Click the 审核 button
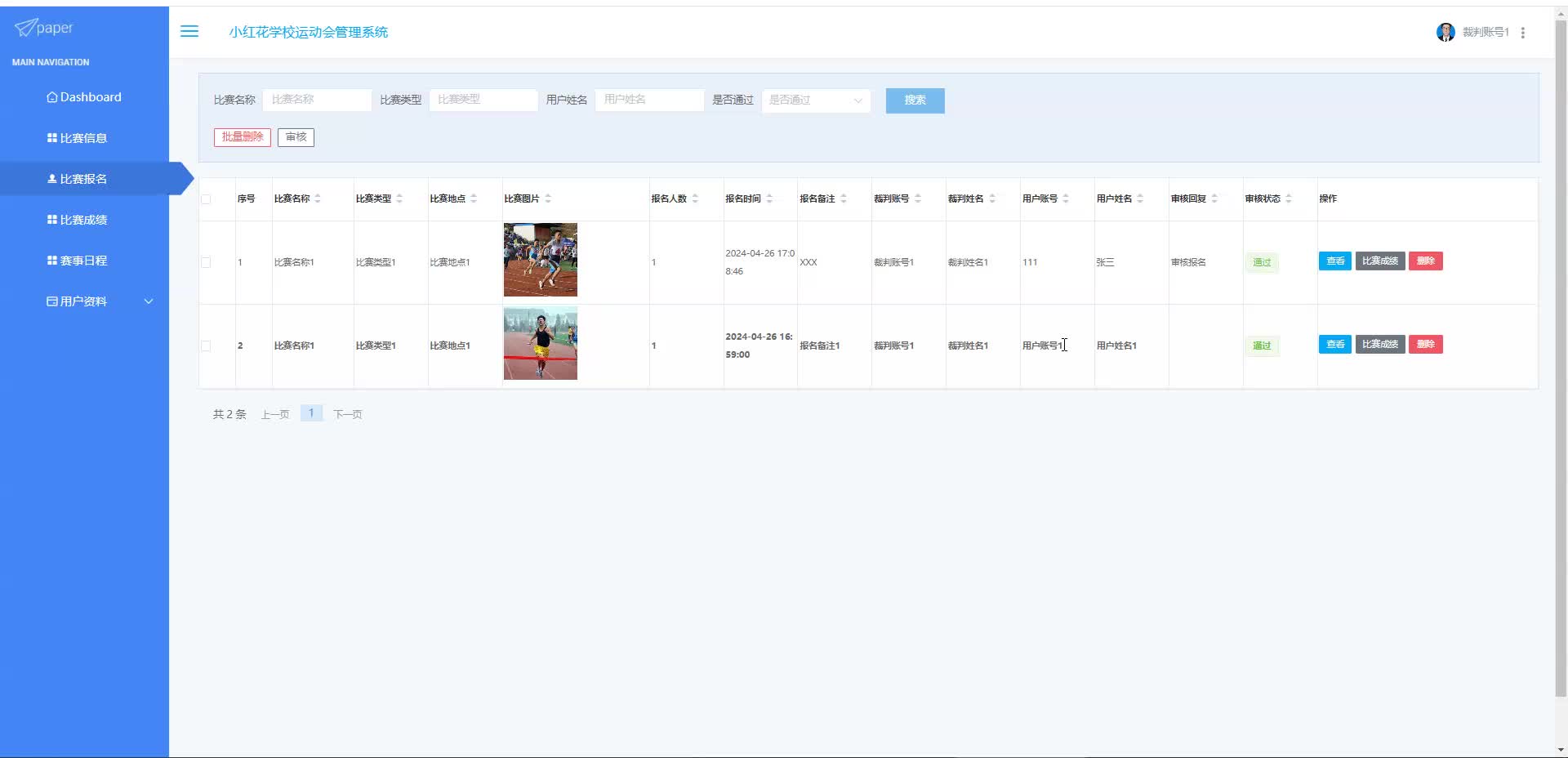Image resolution: width=1568 pixels, height=758 pixels. pos(296,137)
